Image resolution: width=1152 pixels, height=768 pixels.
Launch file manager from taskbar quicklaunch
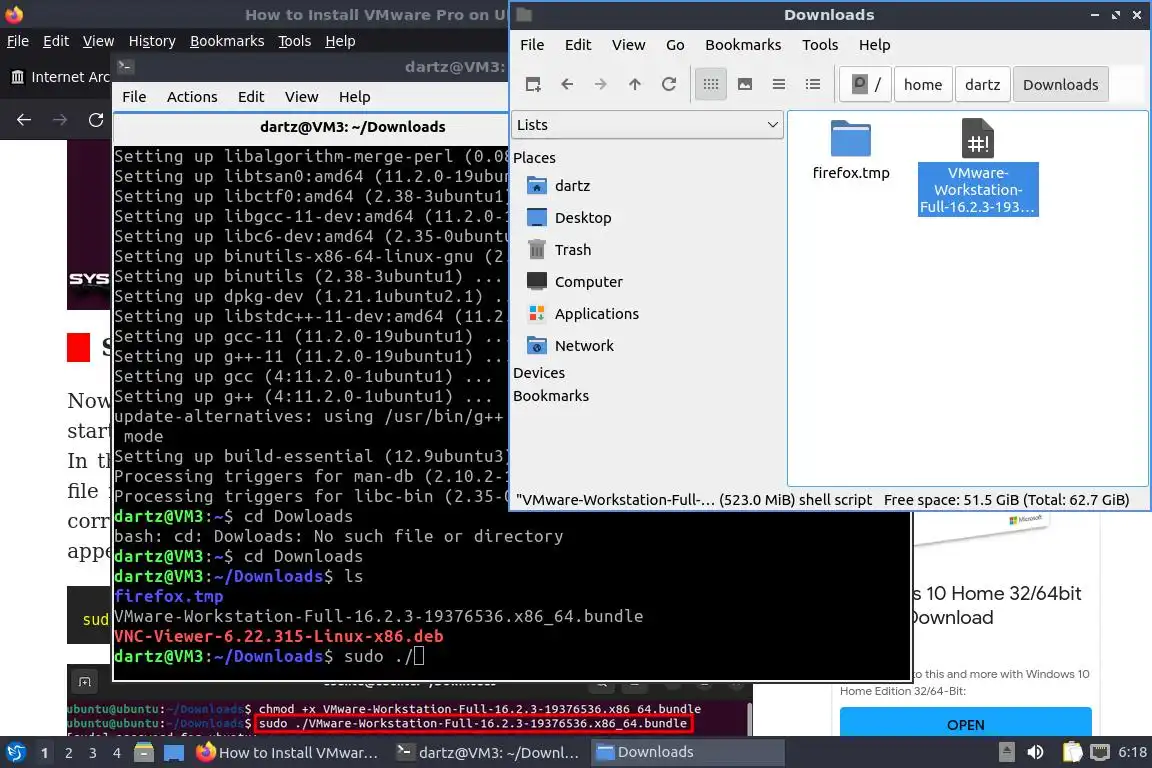[144, 753]
